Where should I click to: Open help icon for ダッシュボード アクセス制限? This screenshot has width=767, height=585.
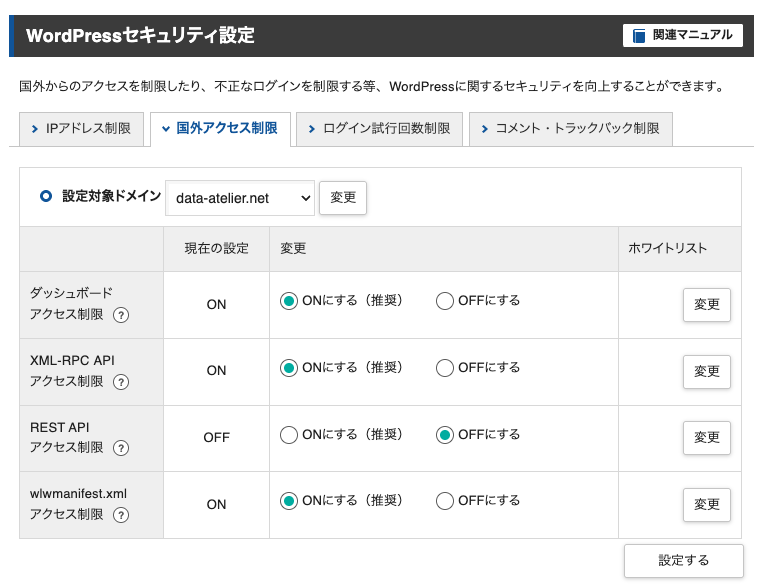tap(121, 315)
